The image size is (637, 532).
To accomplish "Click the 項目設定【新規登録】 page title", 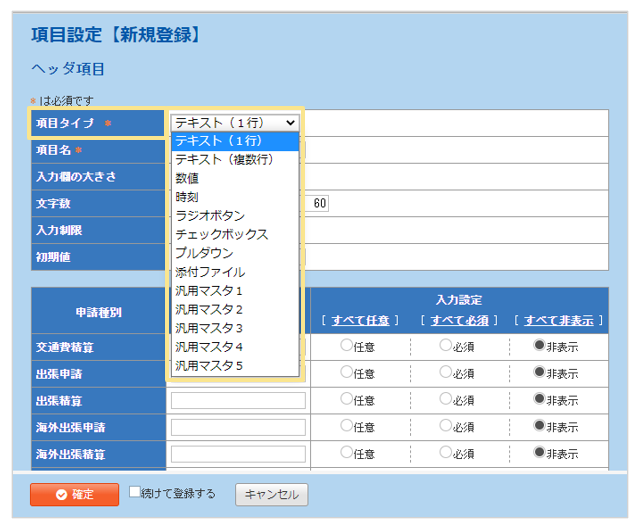I will [117, 35].
